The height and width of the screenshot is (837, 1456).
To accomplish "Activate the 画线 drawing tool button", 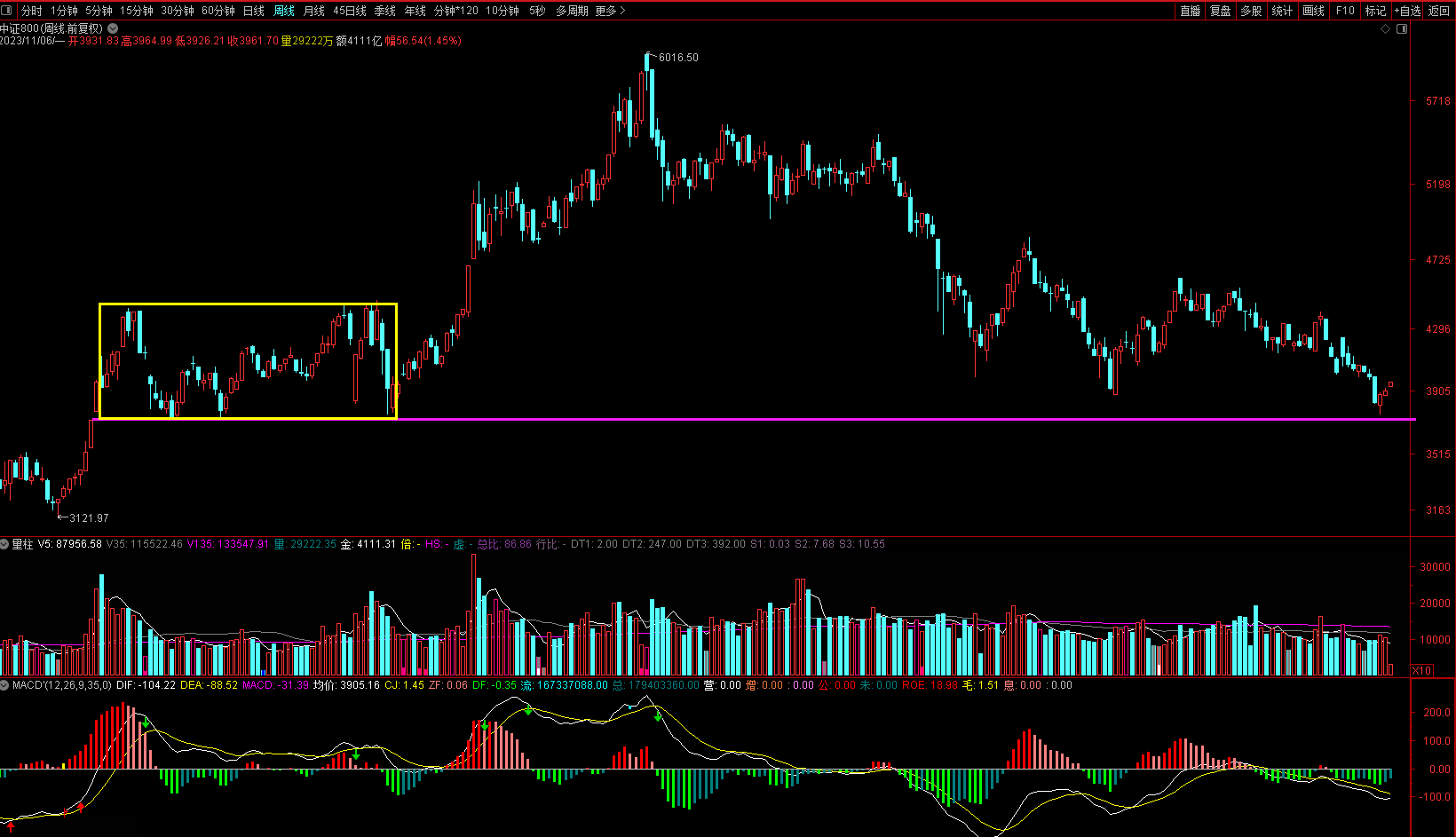I will (x=1314, y=11).
